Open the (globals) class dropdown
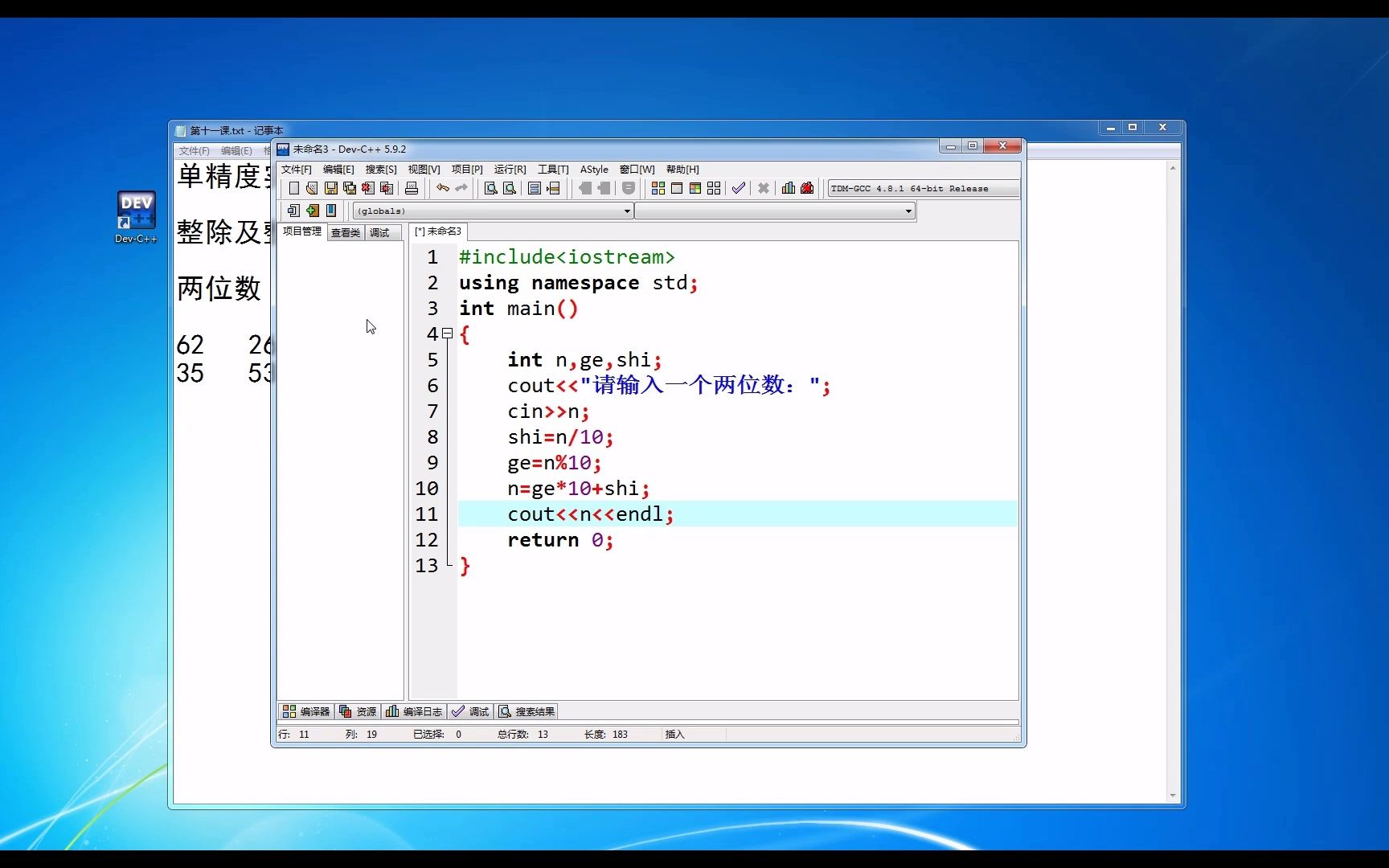The height and width of the screenshot is (868, 1389). (493, 211)
